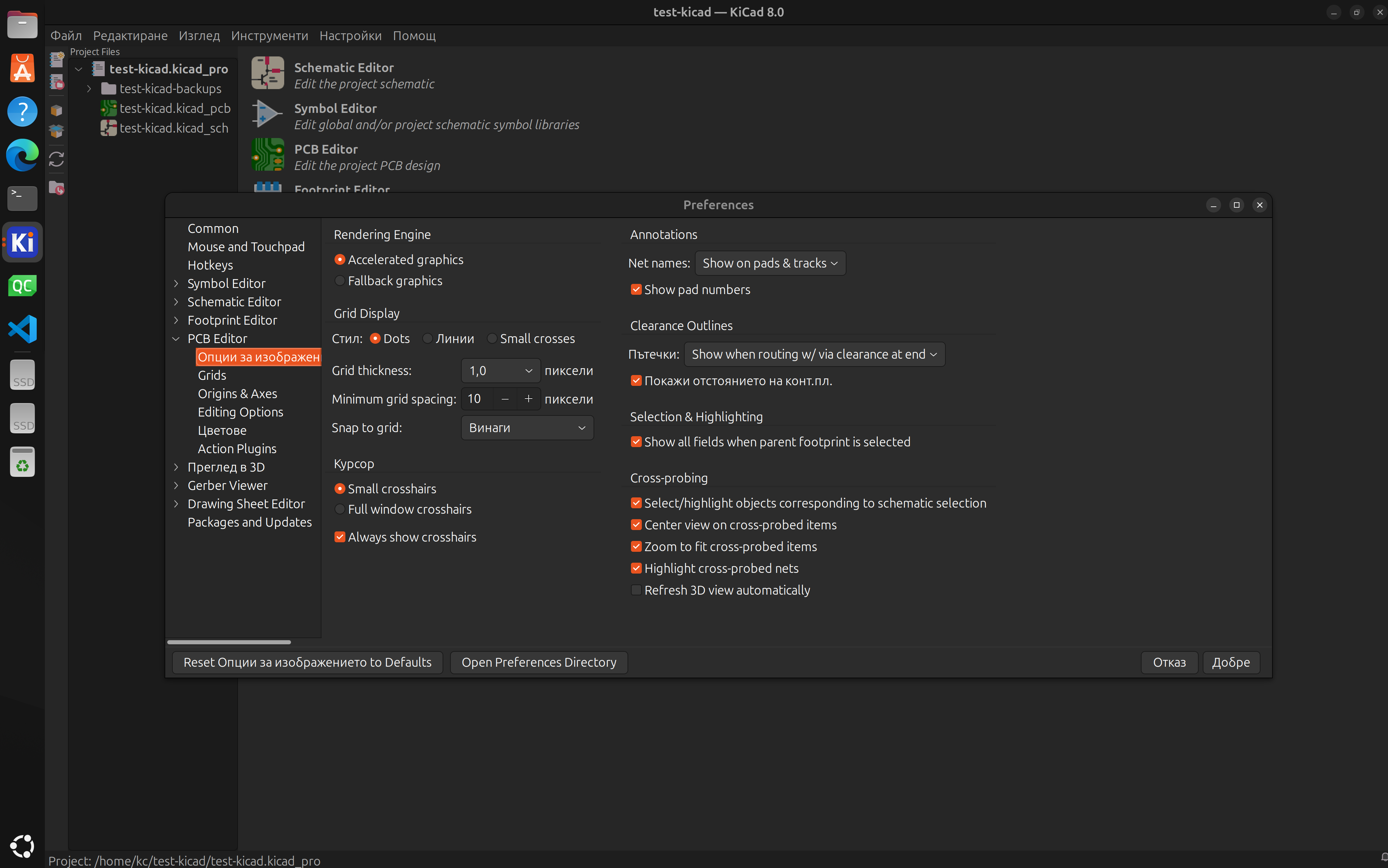Open the Пътечки clearance outlines dropdown

click(x=814, y=354)
